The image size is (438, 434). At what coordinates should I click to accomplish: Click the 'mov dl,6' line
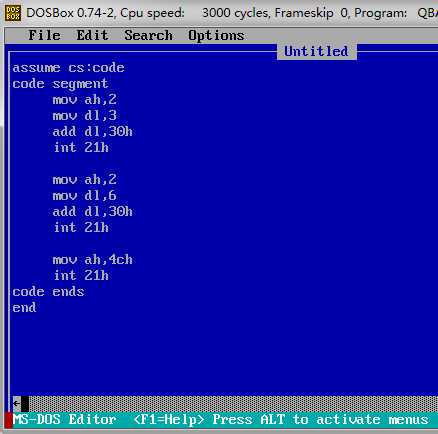pos(84,196)
